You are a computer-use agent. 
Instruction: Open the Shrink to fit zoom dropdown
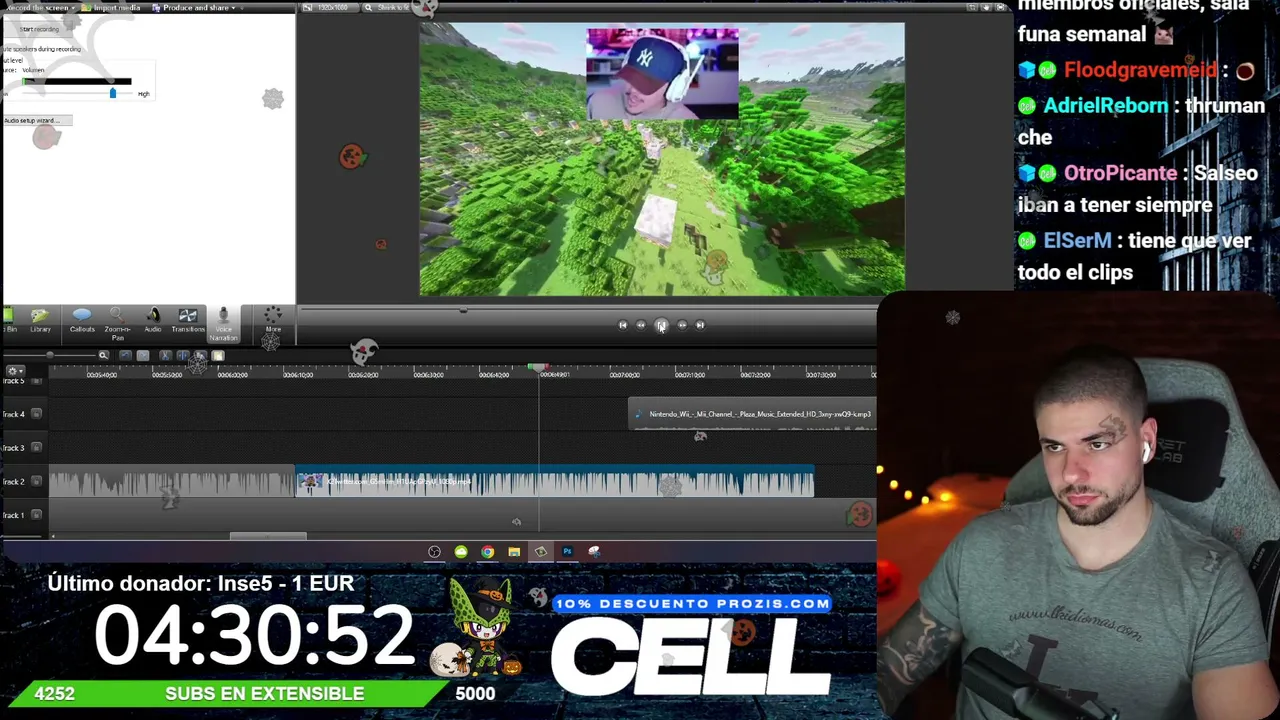(388, 8)
